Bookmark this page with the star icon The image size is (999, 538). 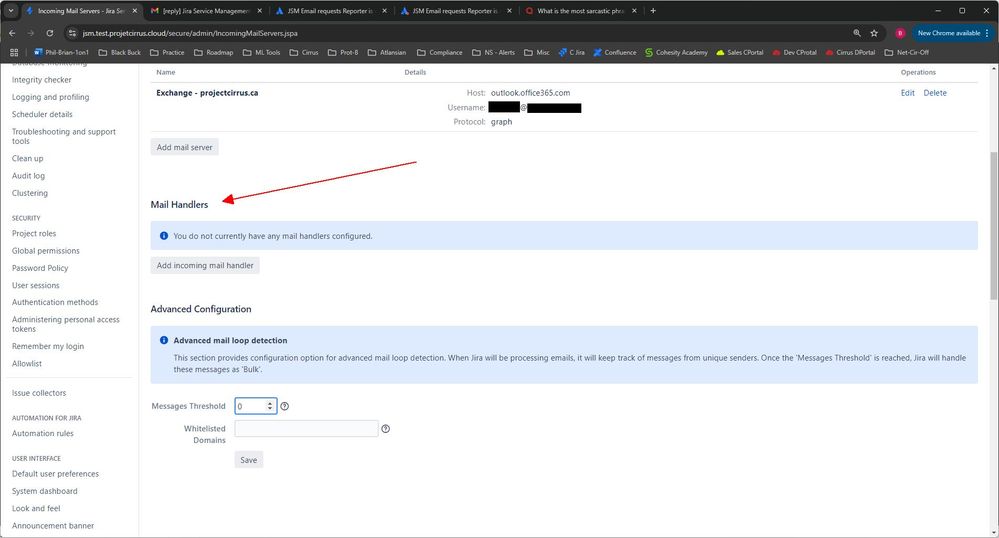pyautogui.click(x=874, y=33)
